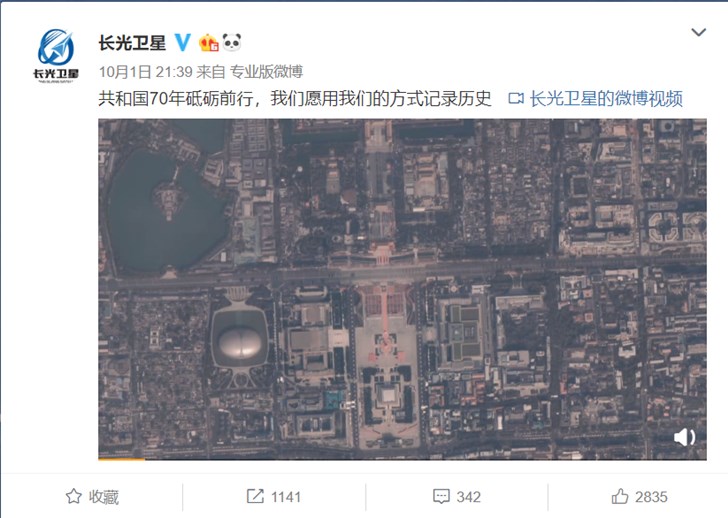Open 长光卫星的微博视频 link
Image resolution: width=728 pixels, height=518 pixels.
[x=606, y=99]
